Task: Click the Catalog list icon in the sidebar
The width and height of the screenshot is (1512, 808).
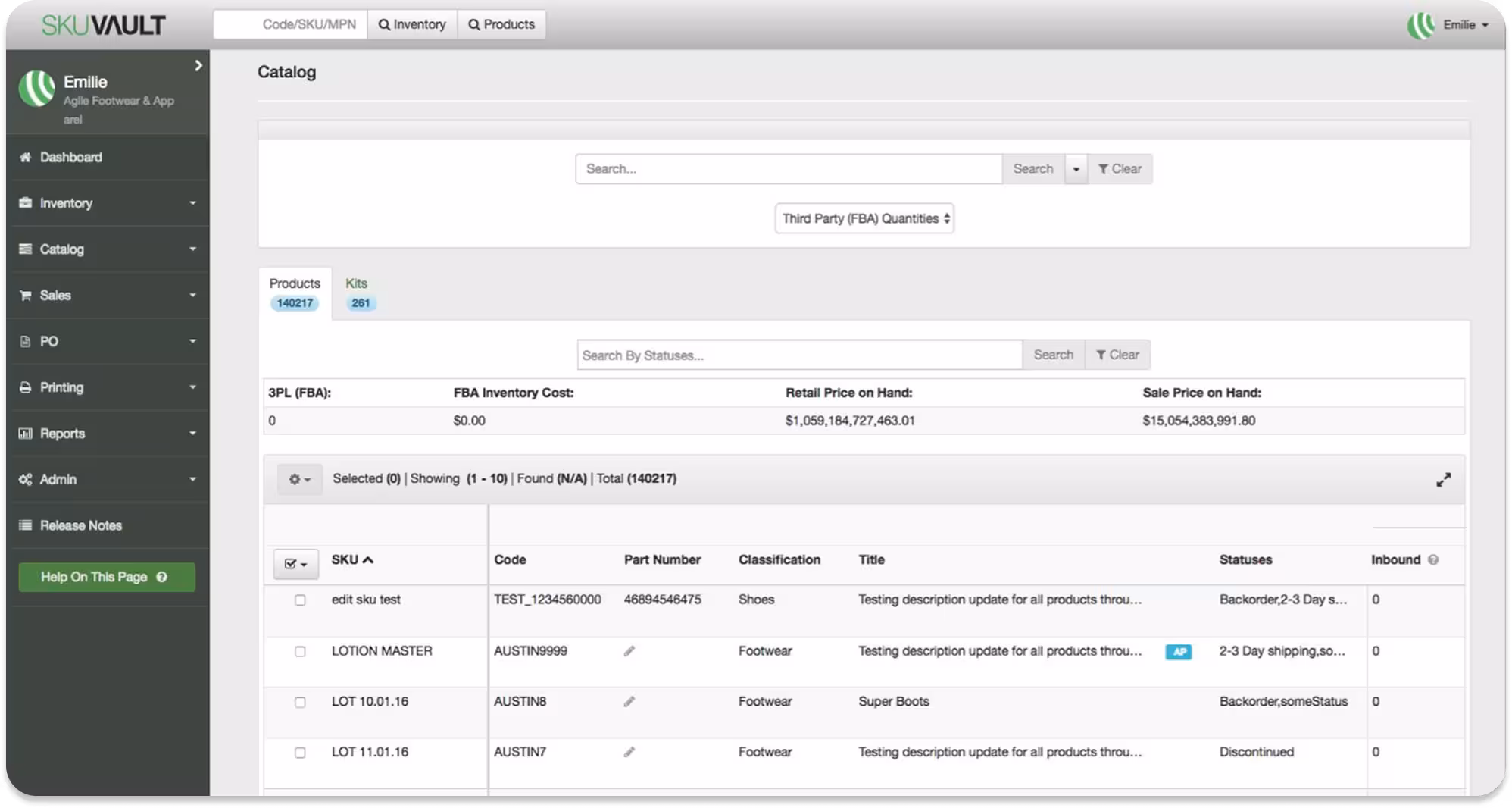Action: (25, 249)
